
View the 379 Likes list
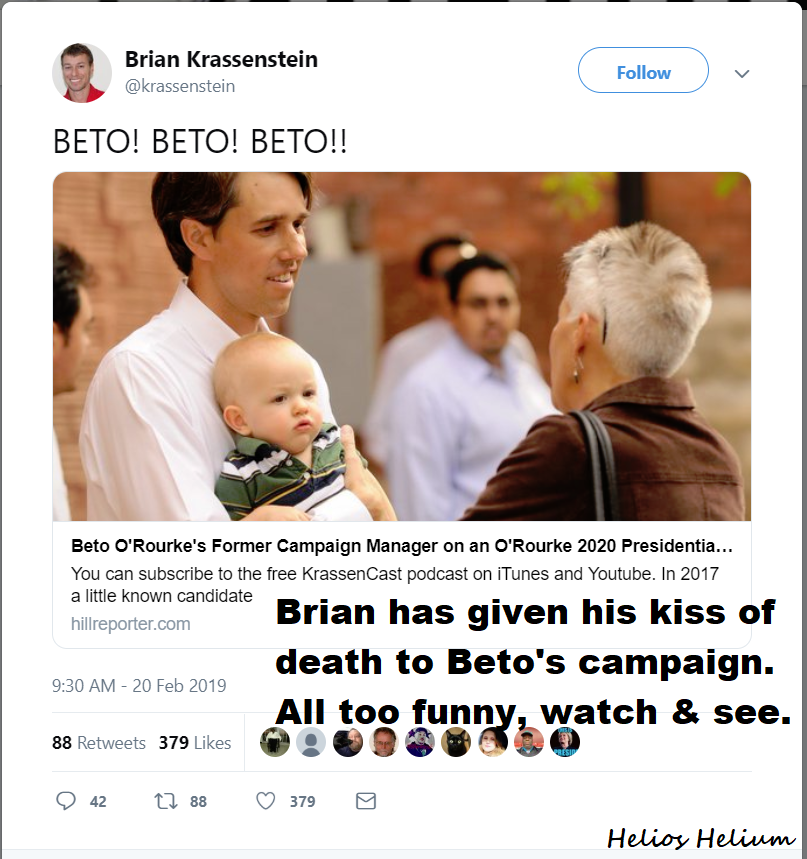coord(194,743)
